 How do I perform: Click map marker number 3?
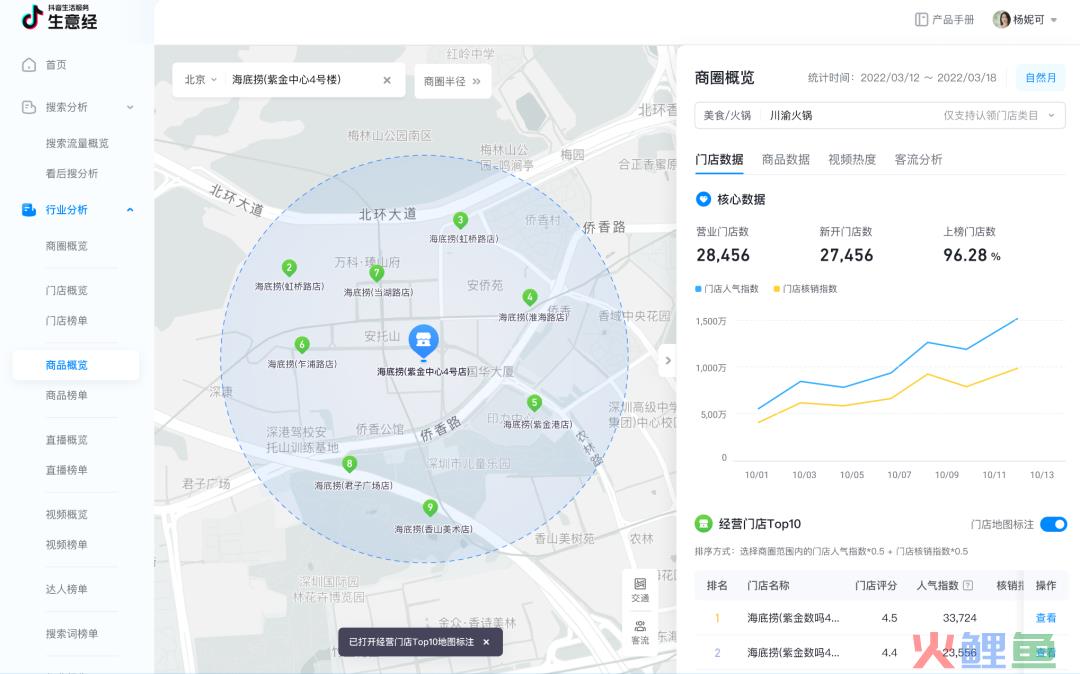[x=461, y=220]
